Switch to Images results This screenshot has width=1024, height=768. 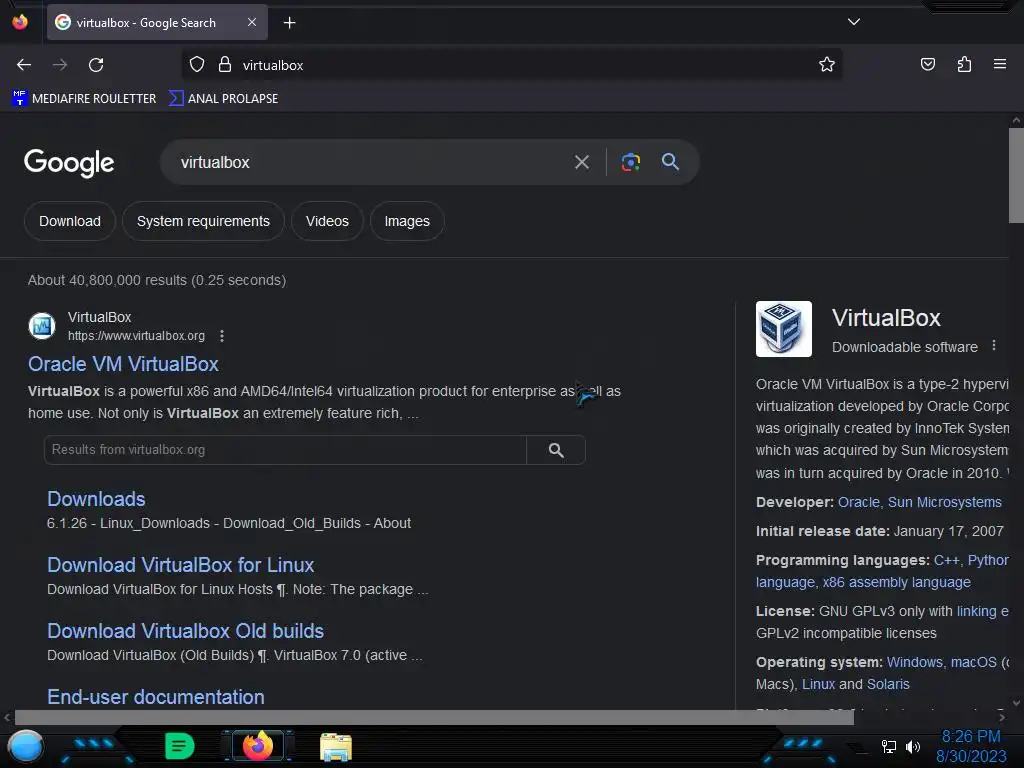tap(407, 221)
